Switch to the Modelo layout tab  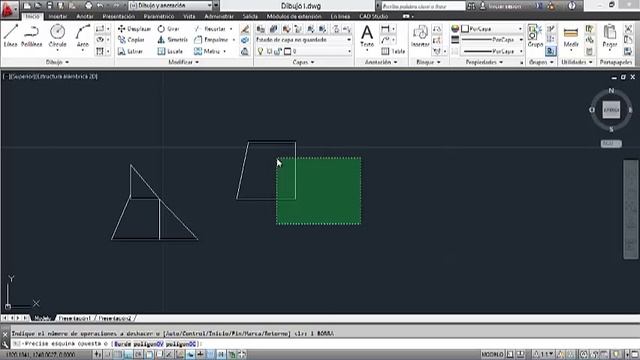click(x=42, y=318)
